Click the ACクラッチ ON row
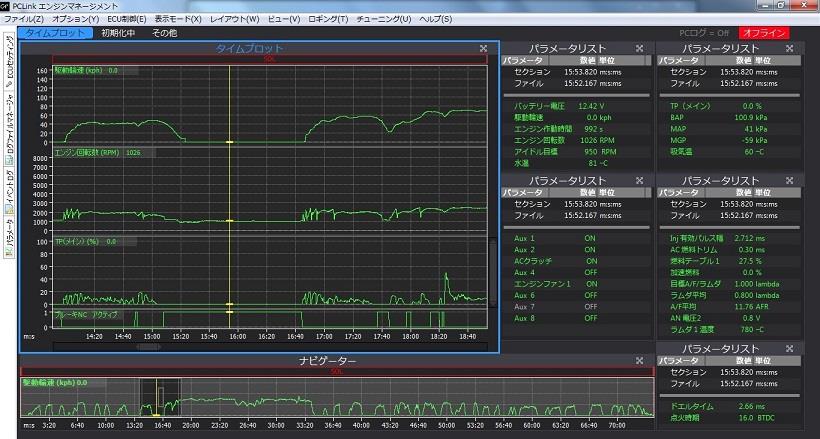 [575, 261]
